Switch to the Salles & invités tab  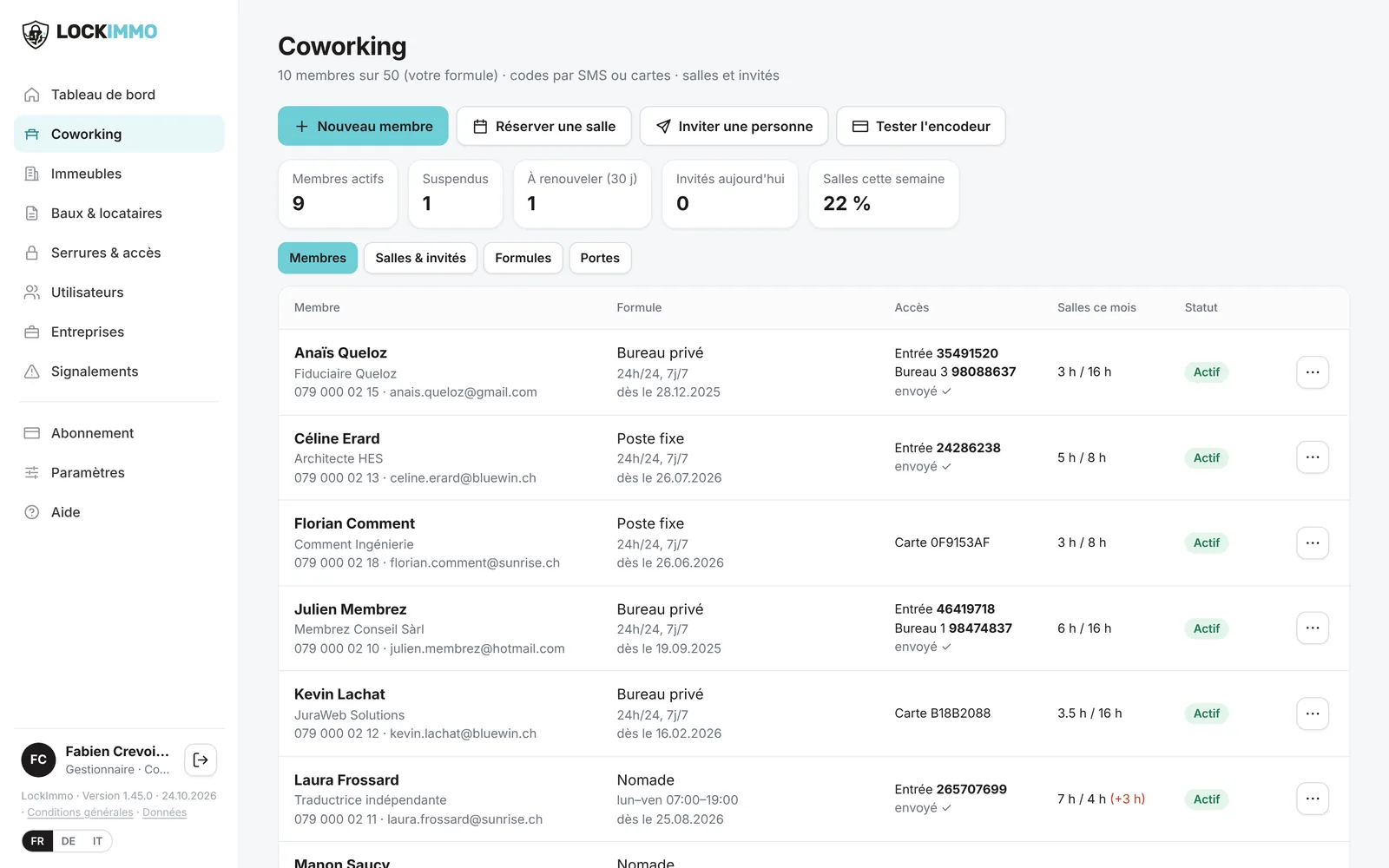point(420,258)
